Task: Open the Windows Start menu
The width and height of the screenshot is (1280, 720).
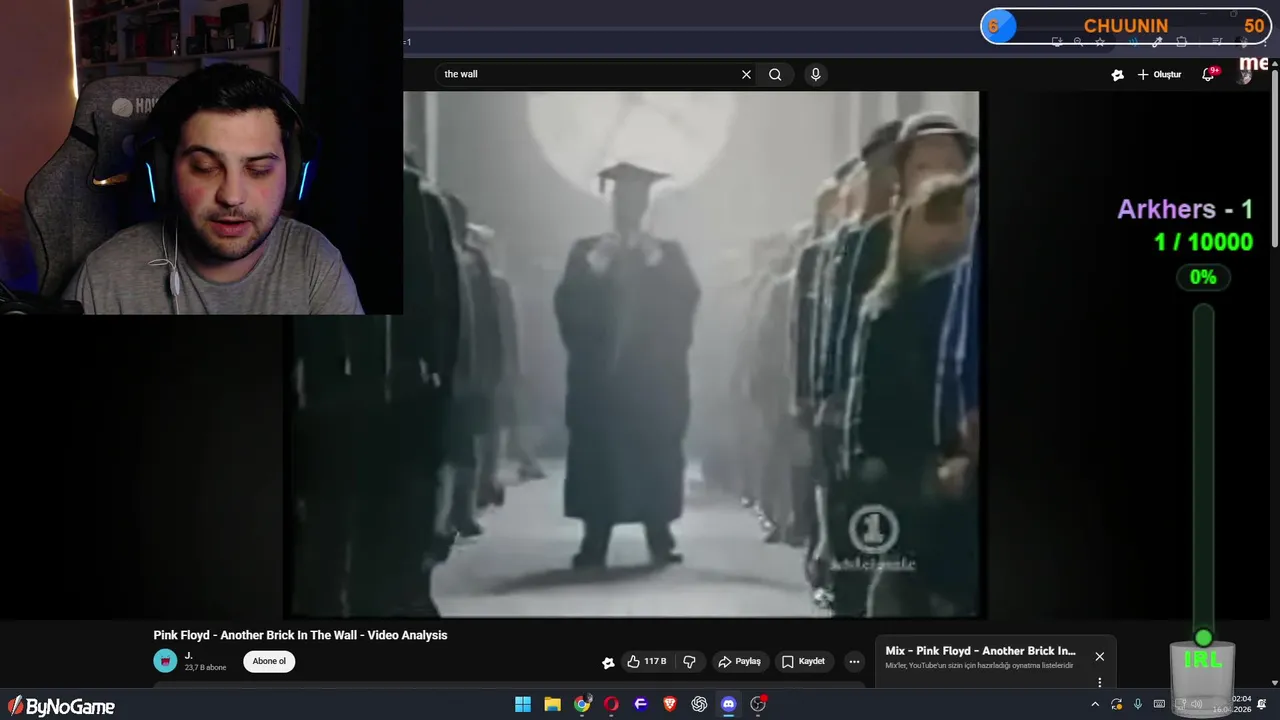Action: pos(523,704)
